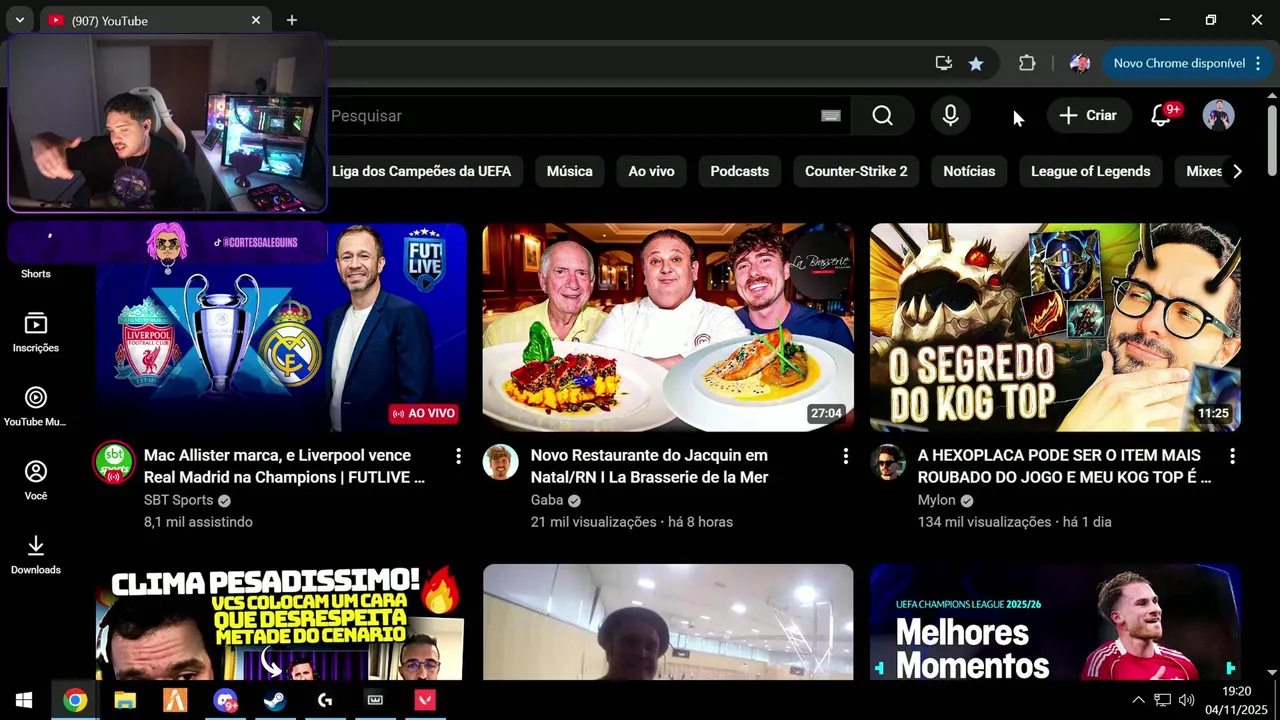Select the League of Legends chip
1280x720 pixels.
pyautogui.click(x=1090, y=171)
